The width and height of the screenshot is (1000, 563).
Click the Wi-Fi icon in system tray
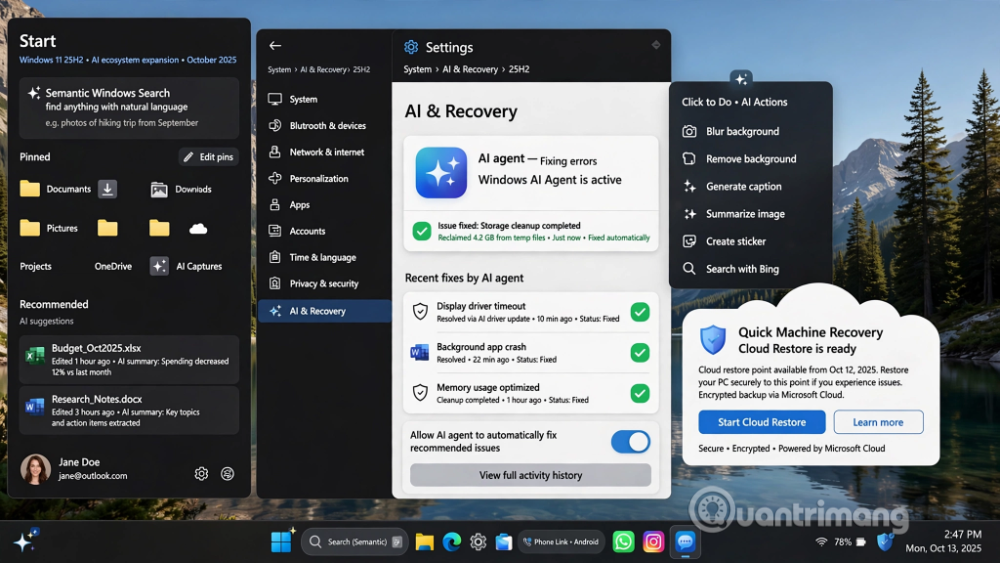point(821,542)
